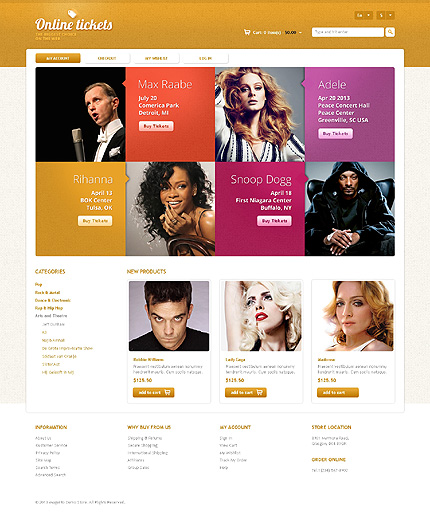Screen dimensions: 430x513
Task: Open the Log In tab
Action: click(206, 58)
